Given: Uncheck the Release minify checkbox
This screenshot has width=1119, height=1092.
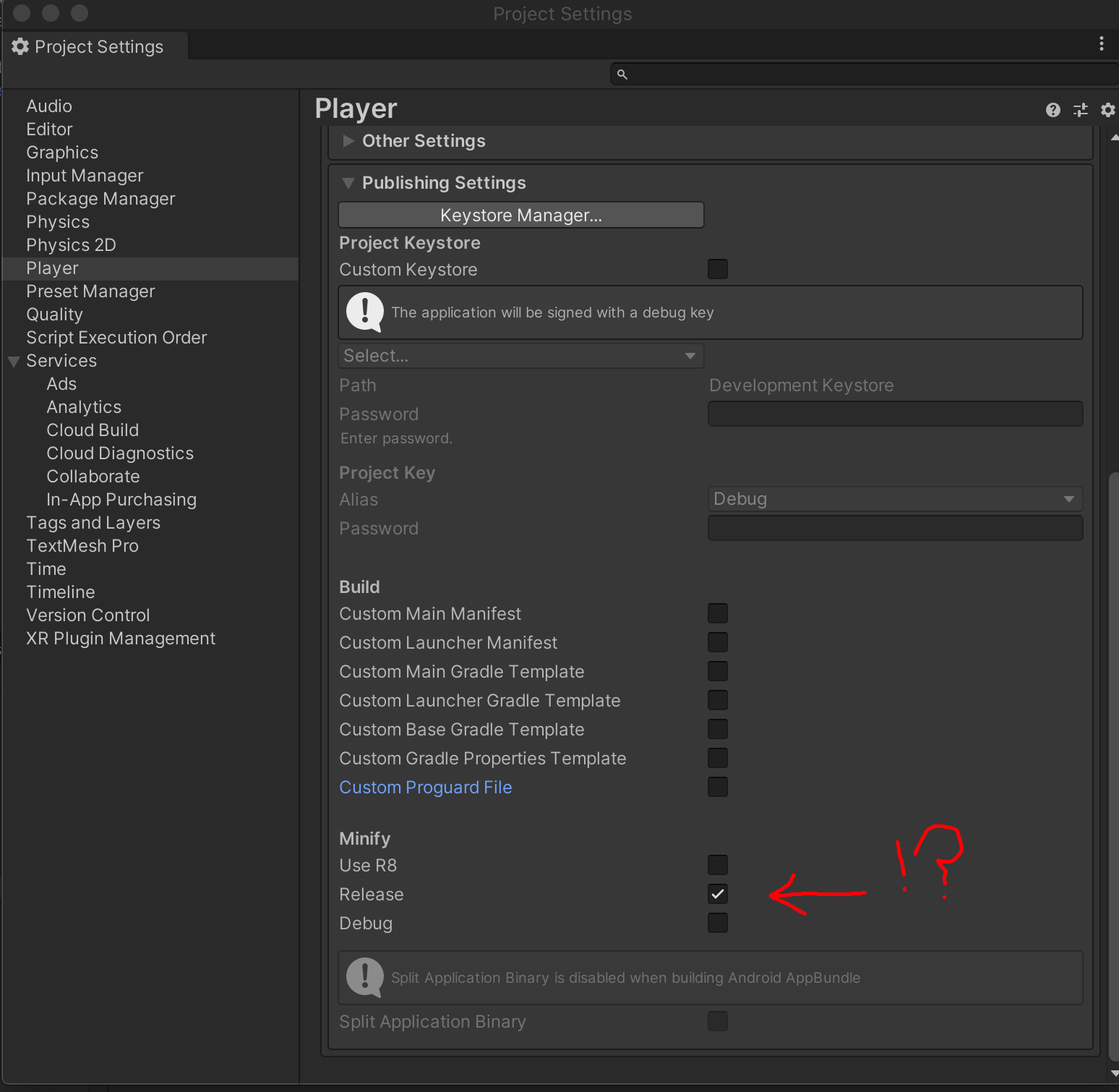Looking at the screenshot, I should point(717,894).
